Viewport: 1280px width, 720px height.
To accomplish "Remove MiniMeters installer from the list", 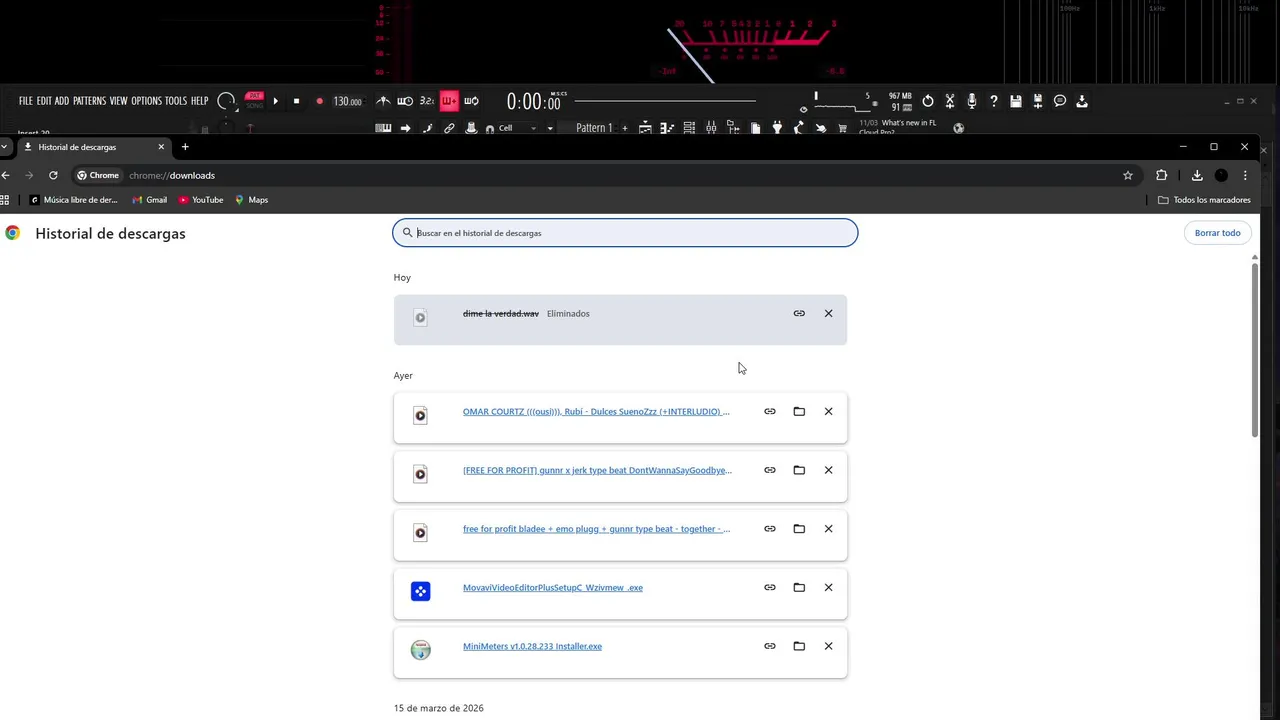I will click(x=828, y=646).
